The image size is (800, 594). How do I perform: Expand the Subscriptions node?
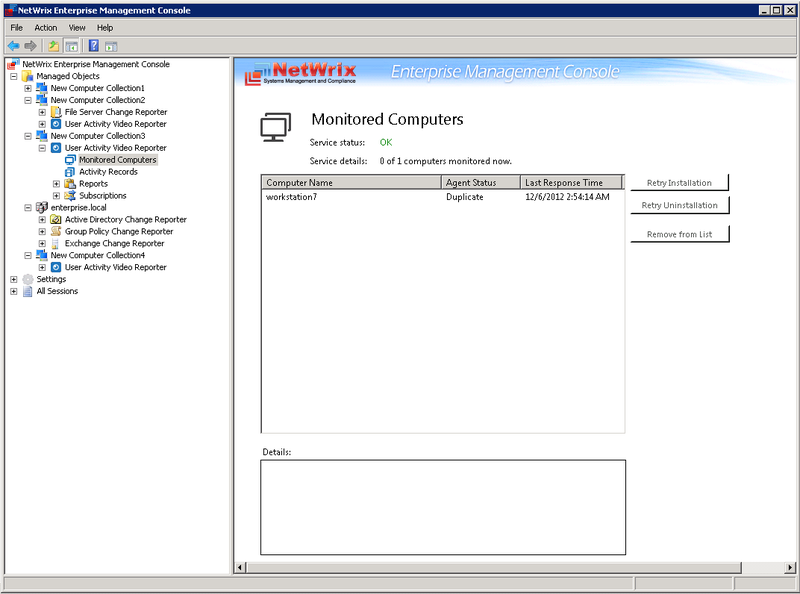click(57, 196)
